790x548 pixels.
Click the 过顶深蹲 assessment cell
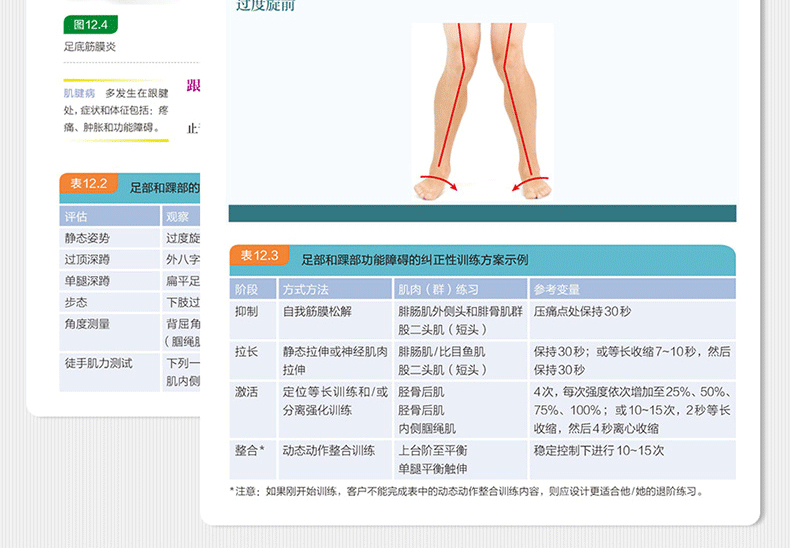87,260
